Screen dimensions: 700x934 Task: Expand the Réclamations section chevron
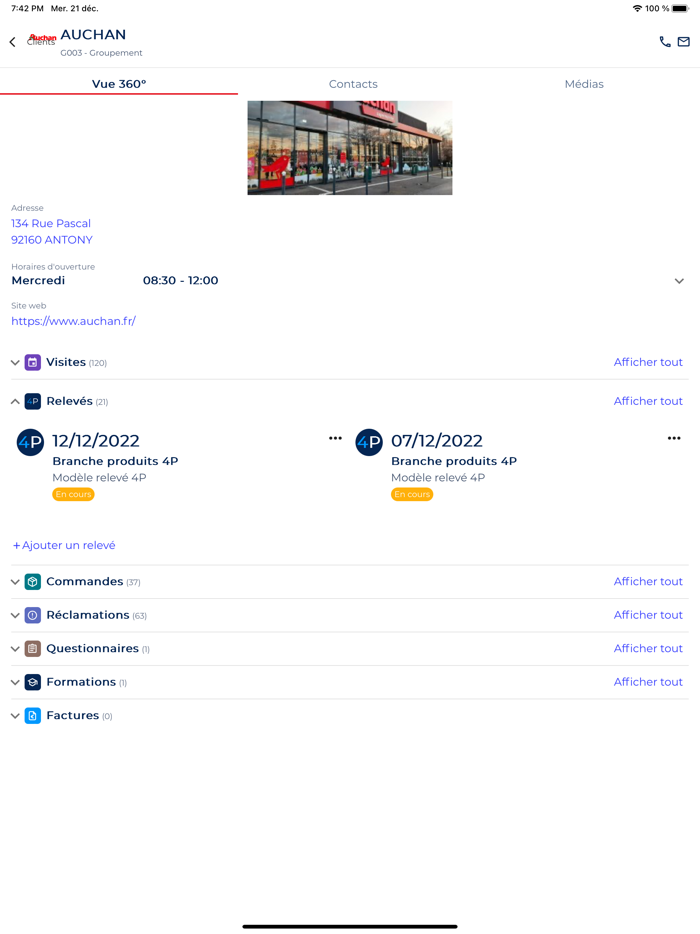click(x=15, y=615)
